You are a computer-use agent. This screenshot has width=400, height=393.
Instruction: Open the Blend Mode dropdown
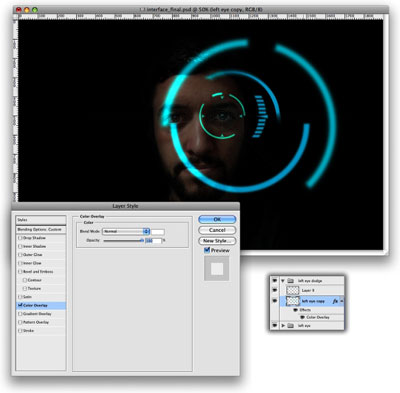point(126,231)
